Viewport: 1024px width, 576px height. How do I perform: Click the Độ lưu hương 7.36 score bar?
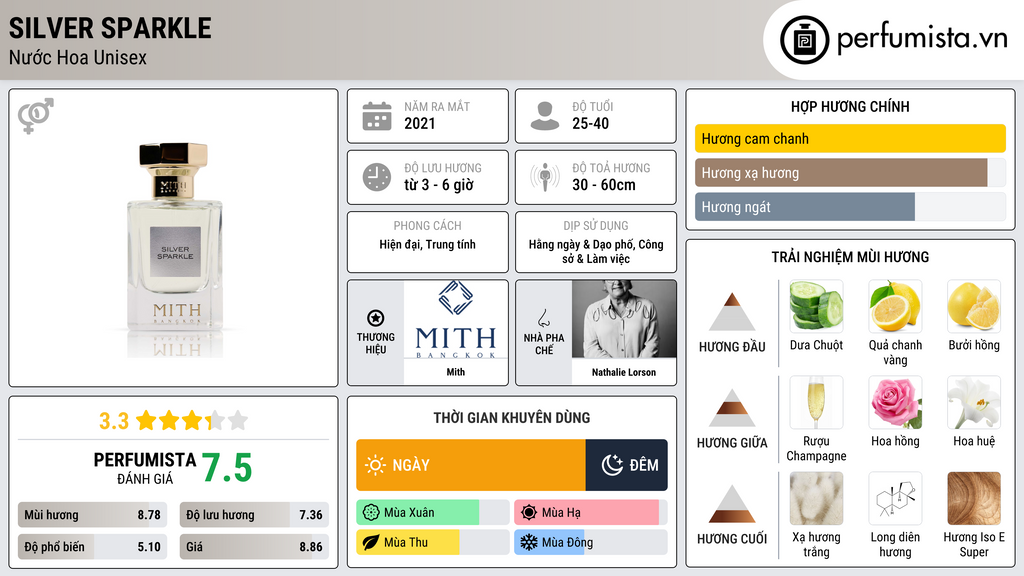click(x=254, y=515)
